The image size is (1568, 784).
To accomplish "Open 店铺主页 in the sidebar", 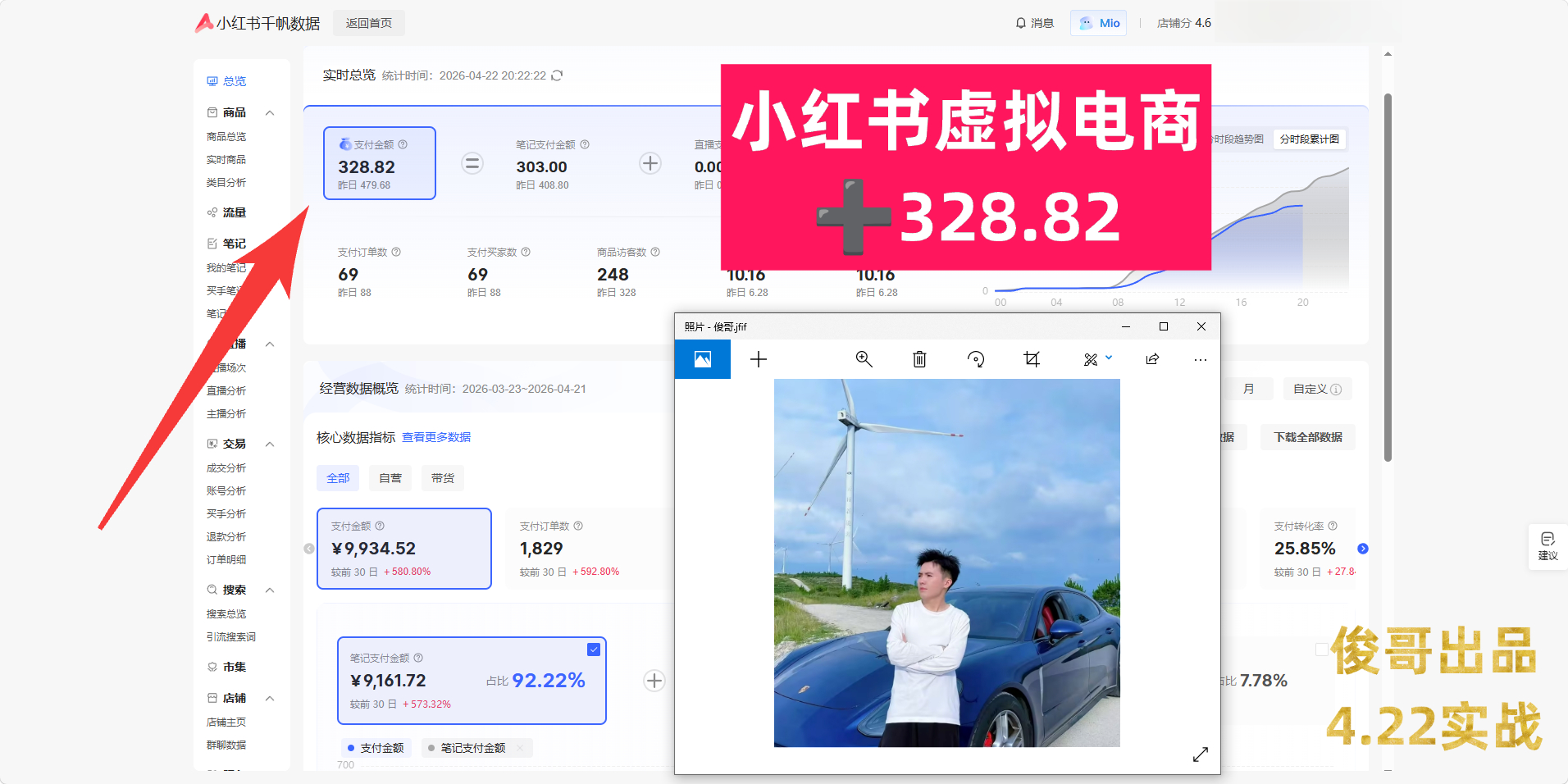I will (226, 722).
